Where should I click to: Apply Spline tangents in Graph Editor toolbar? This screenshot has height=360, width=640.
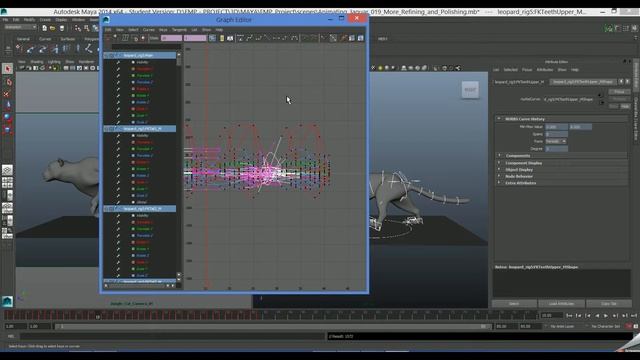click(x=249, y=38)
